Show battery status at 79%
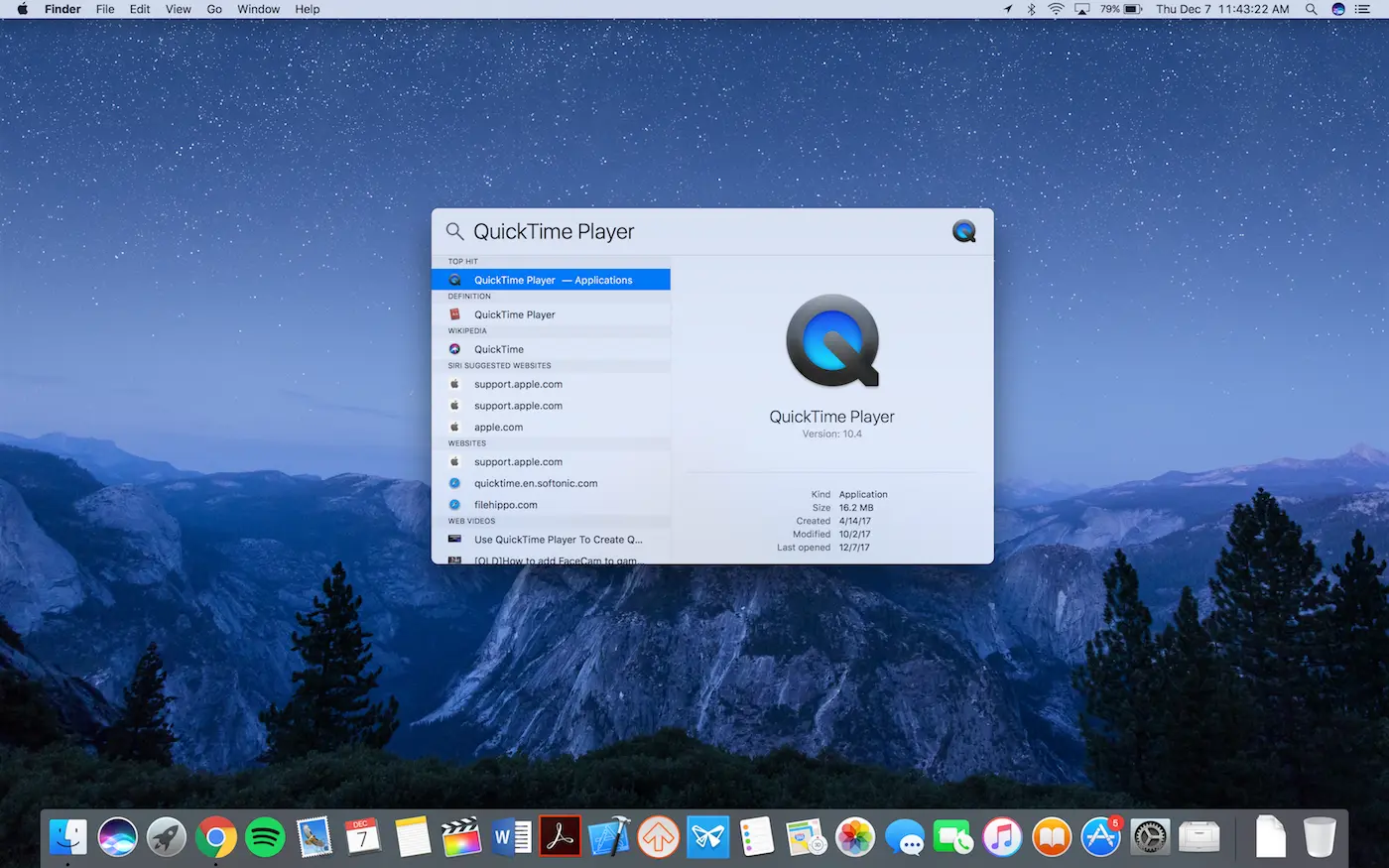Viewport: 1389px width, 868px height. (1121, 9)
